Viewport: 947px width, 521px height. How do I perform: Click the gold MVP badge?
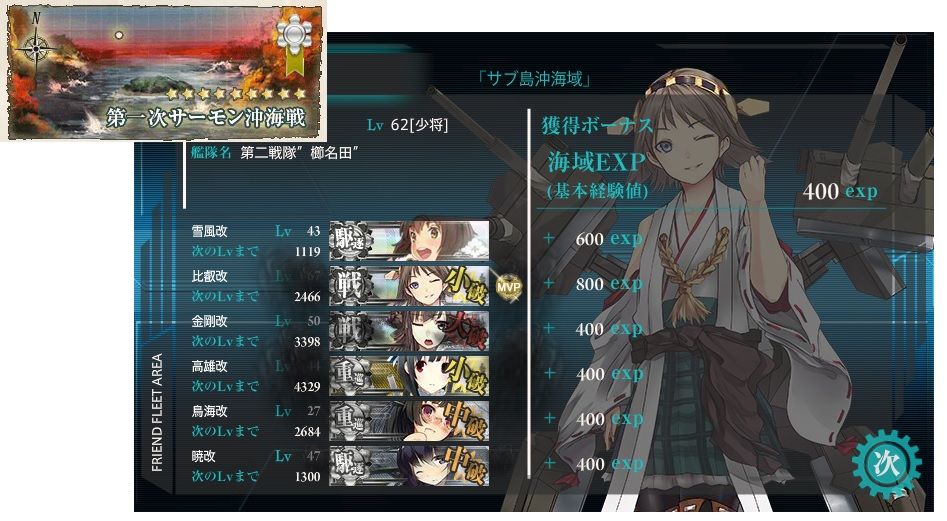point(508,287)
